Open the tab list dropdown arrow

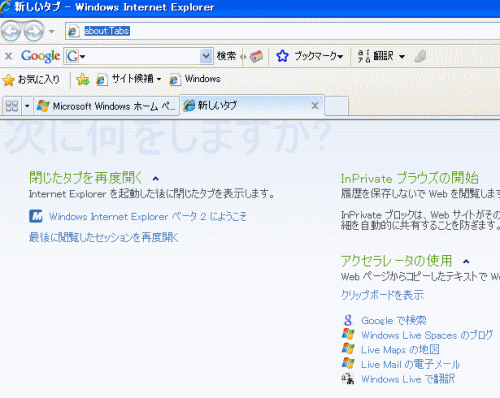point(27,106)
